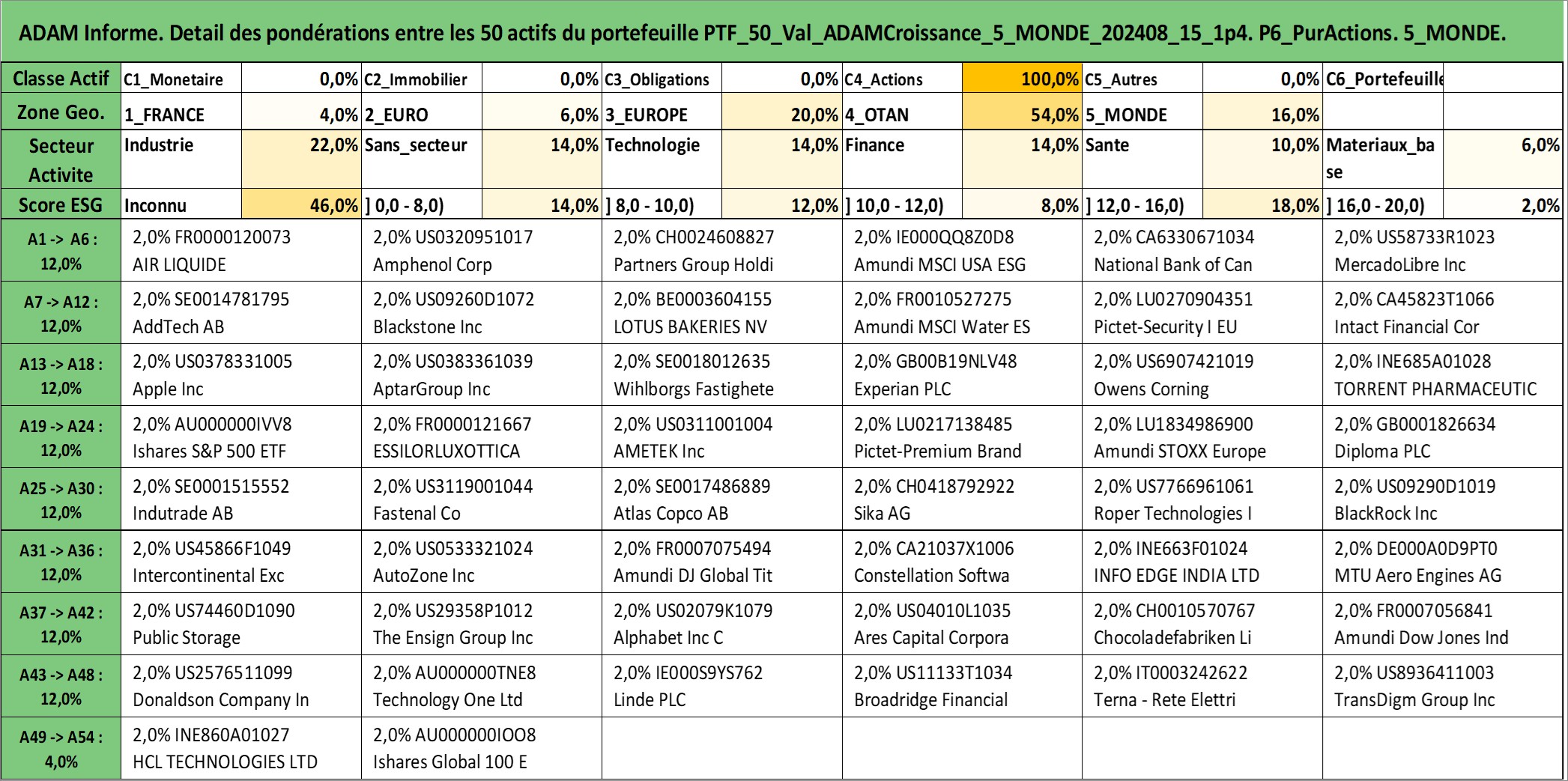
Task: Select the AddTech AB cell
Action: pos(241,313)
